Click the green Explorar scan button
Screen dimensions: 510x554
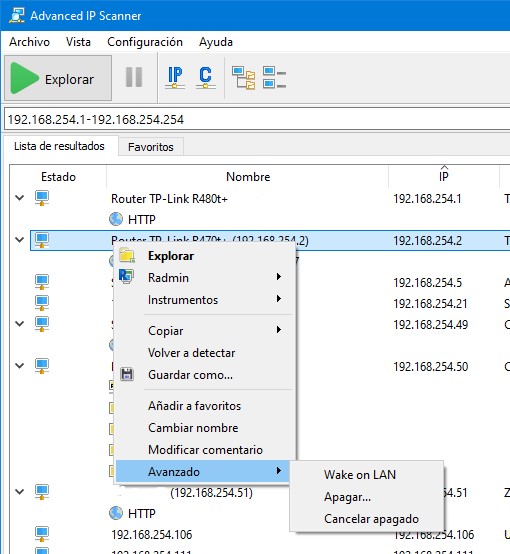pos(58,78)
